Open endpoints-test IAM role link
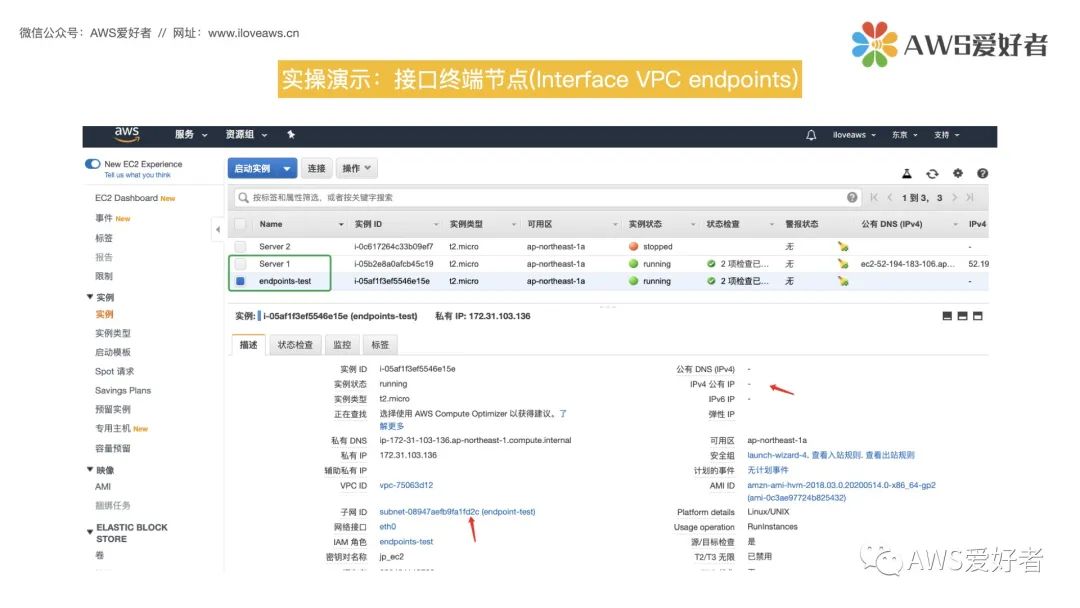The image size is (1080, 608). [406, 542]
